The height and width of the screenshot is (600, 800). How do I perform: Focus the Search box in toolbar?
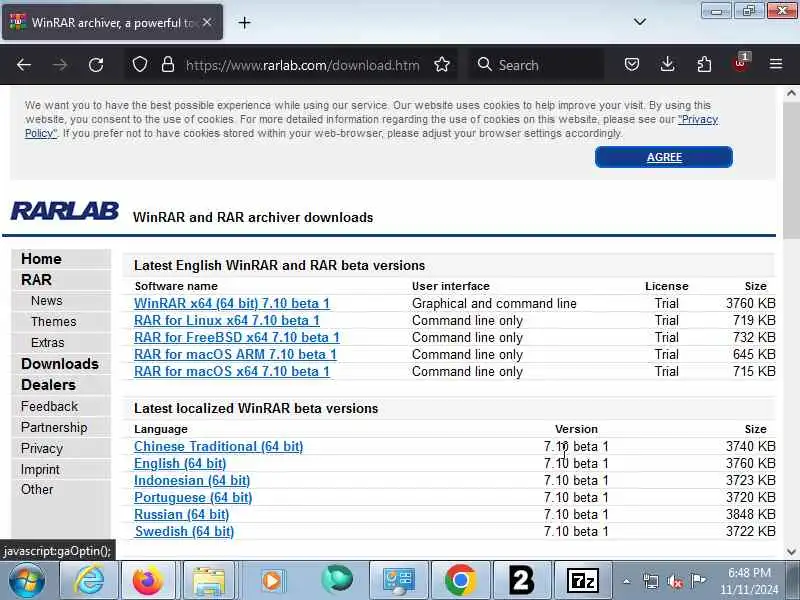[x=537, y=65]
